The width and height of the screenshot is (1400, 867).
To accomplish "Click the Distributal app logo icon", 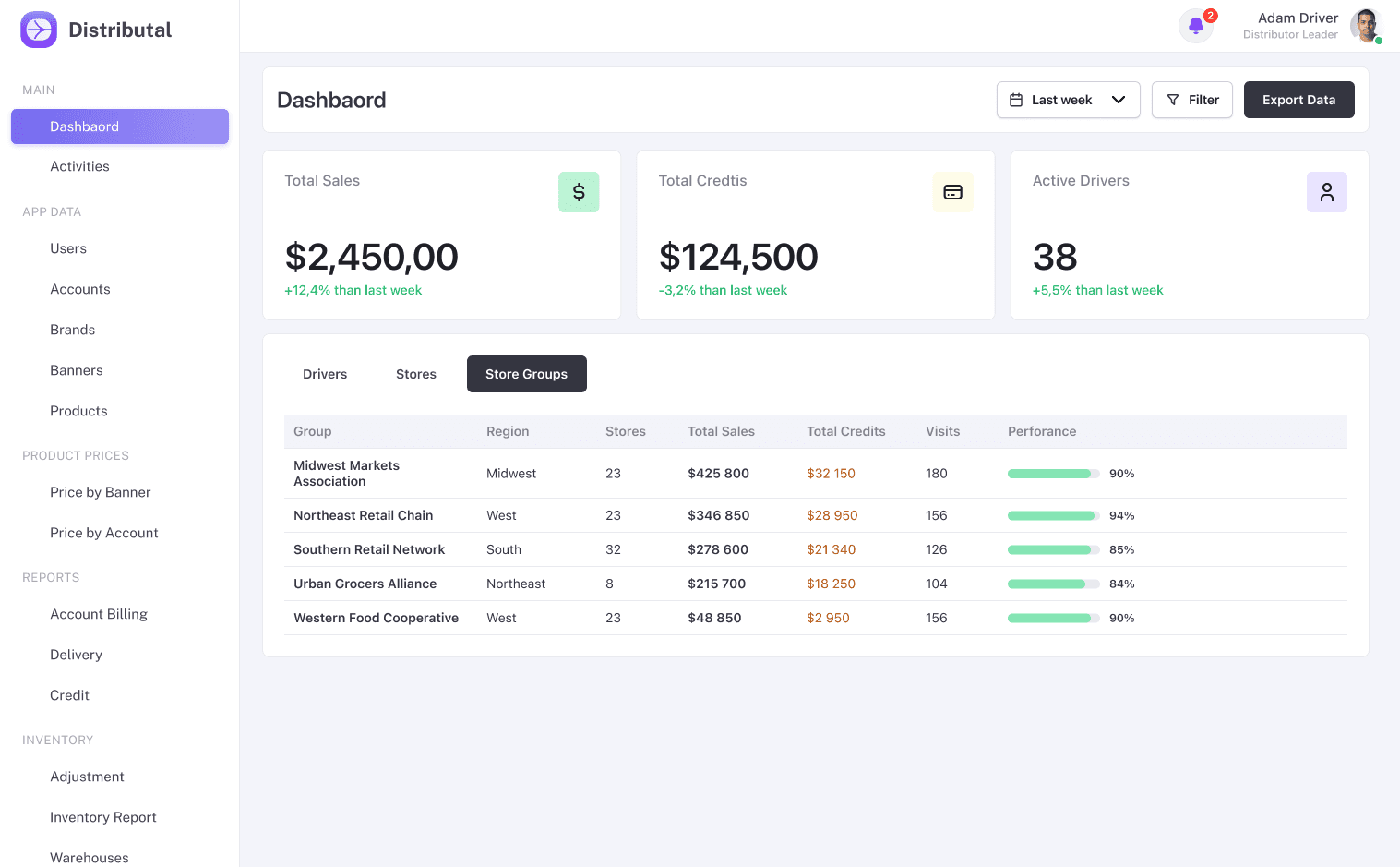I will click(38, 29).
